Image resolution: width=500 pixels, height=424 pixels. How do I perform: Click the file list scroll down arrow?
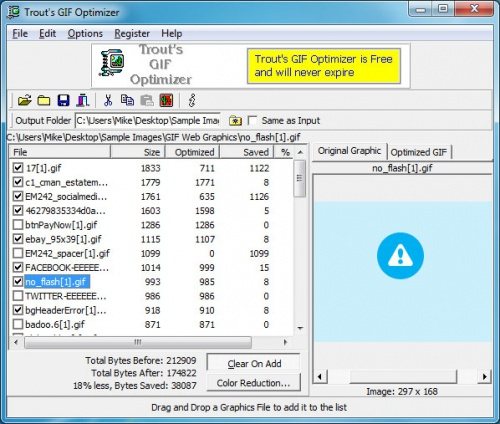point(300,328)
